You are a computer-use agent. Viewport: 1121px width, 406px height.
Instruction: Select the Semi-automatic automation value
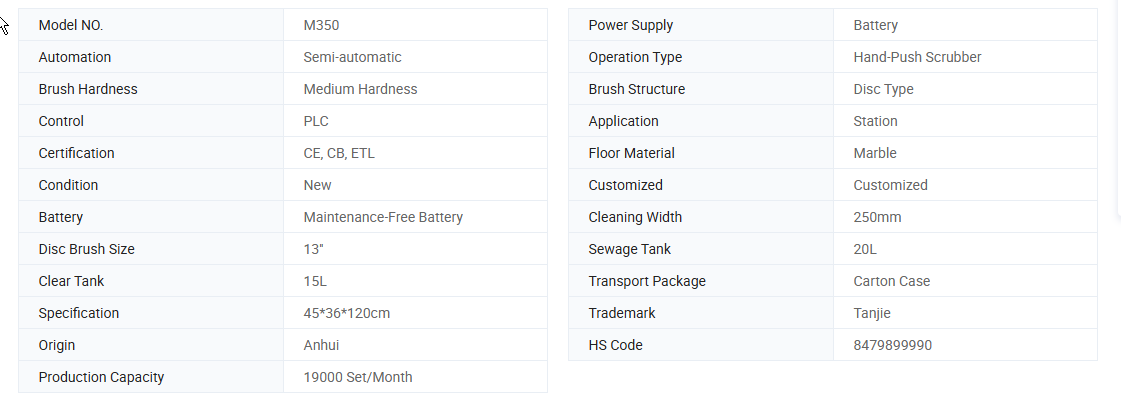coord(352,57)
